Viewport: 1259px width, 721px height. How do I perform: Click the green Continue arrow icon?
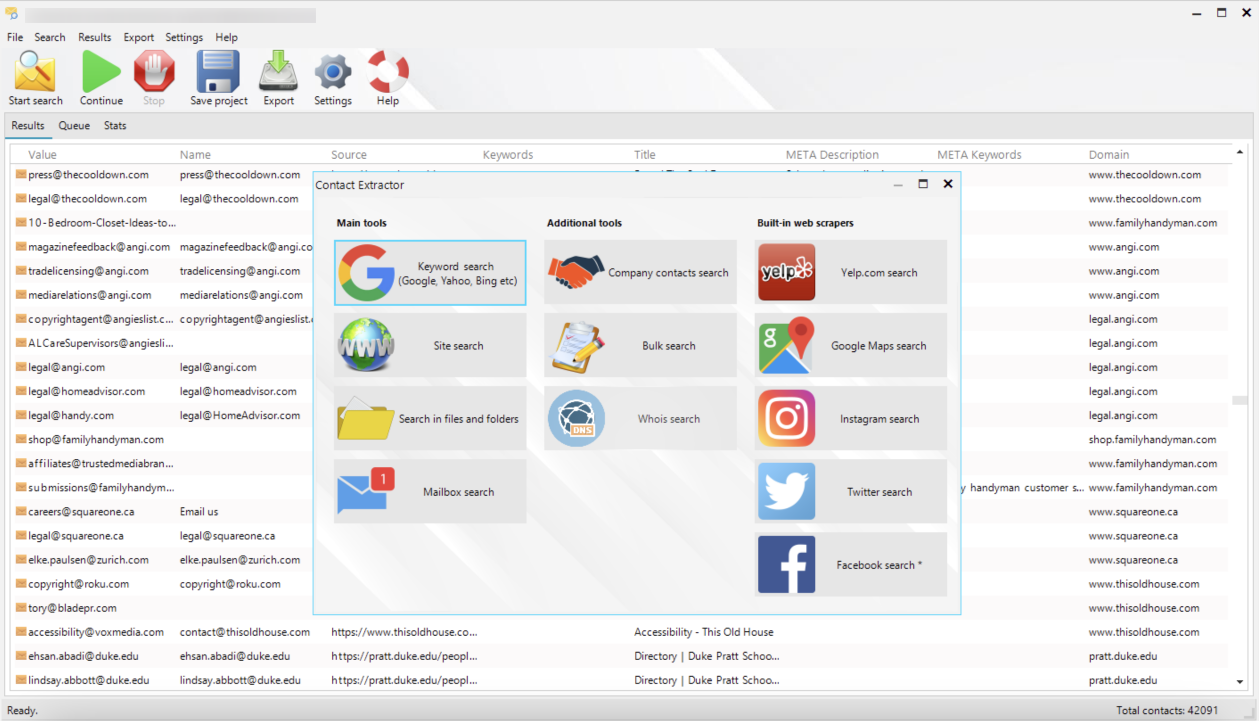point(101,72)
